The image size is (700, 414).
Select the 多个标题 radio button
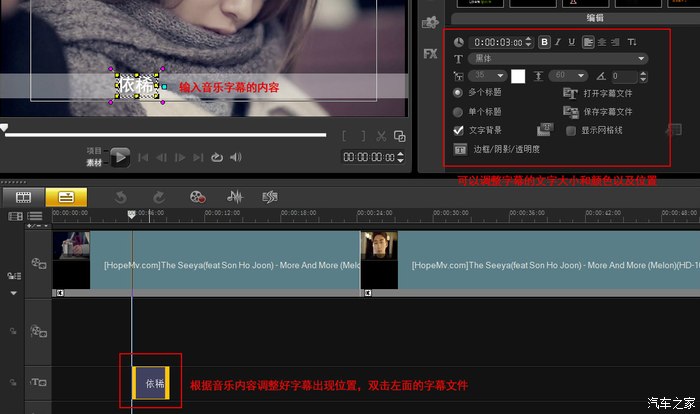[x=459, y=93]
